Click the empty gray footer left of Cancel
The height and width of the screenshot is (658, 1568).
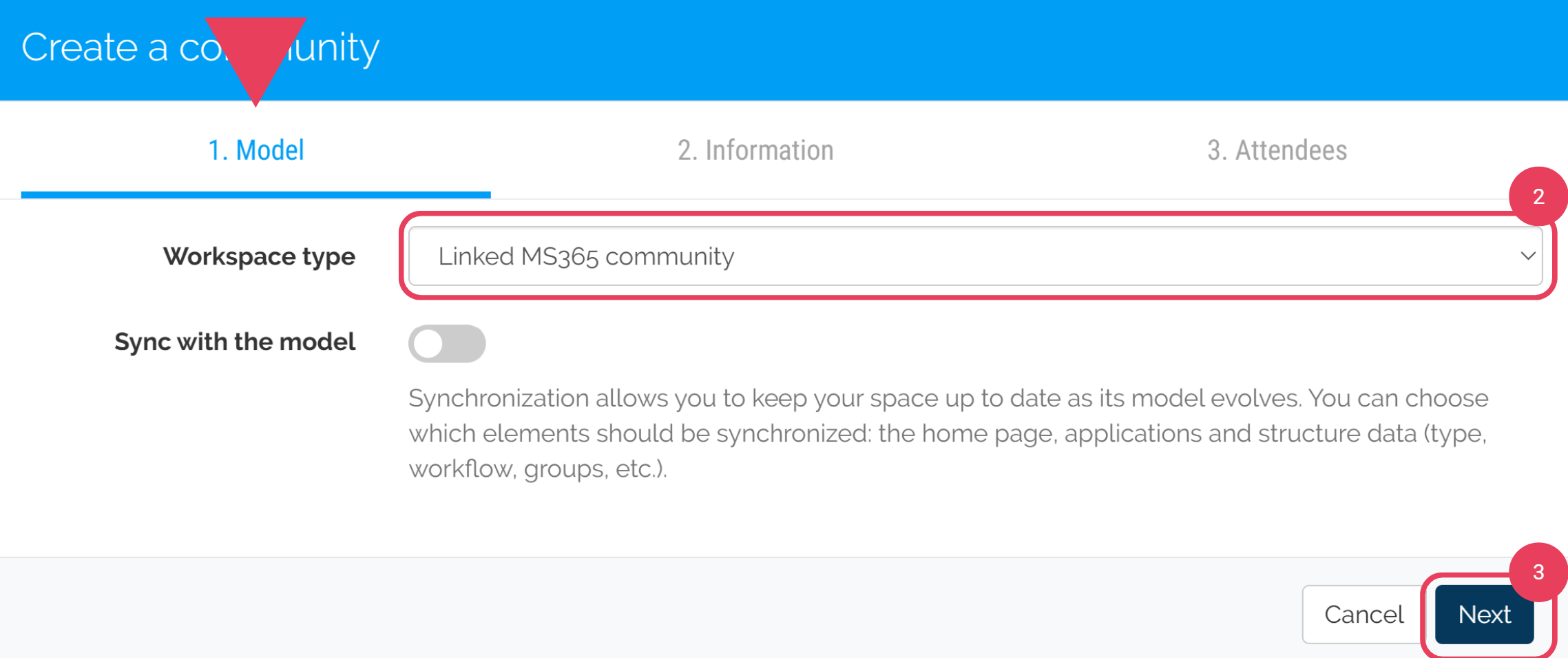pyautogui.click(x=620, y=608)
